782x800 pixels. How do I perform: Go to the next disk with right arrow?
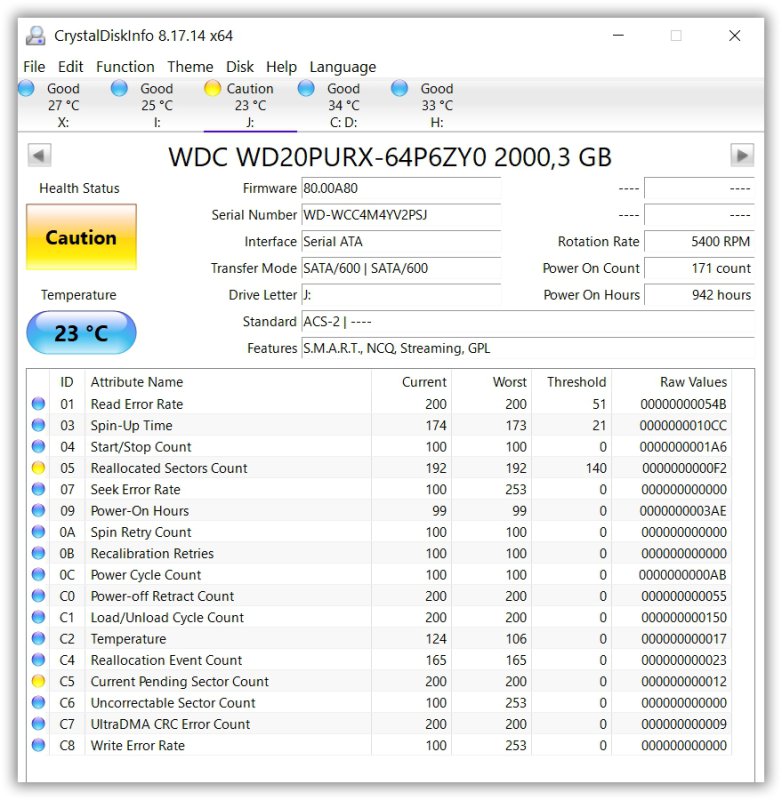[x=742, y=156]
